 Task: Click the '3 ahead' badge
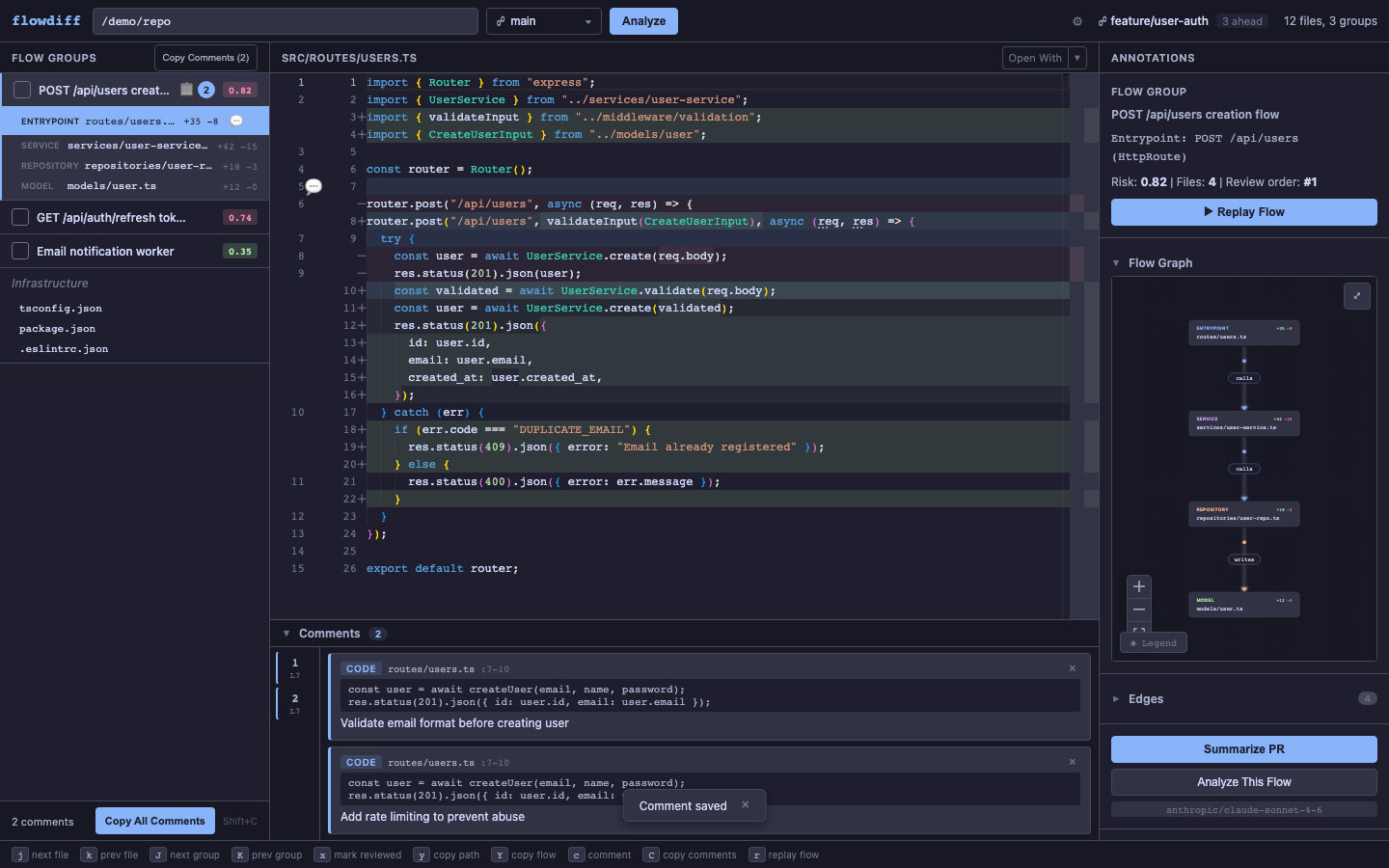coord(1242,21)
